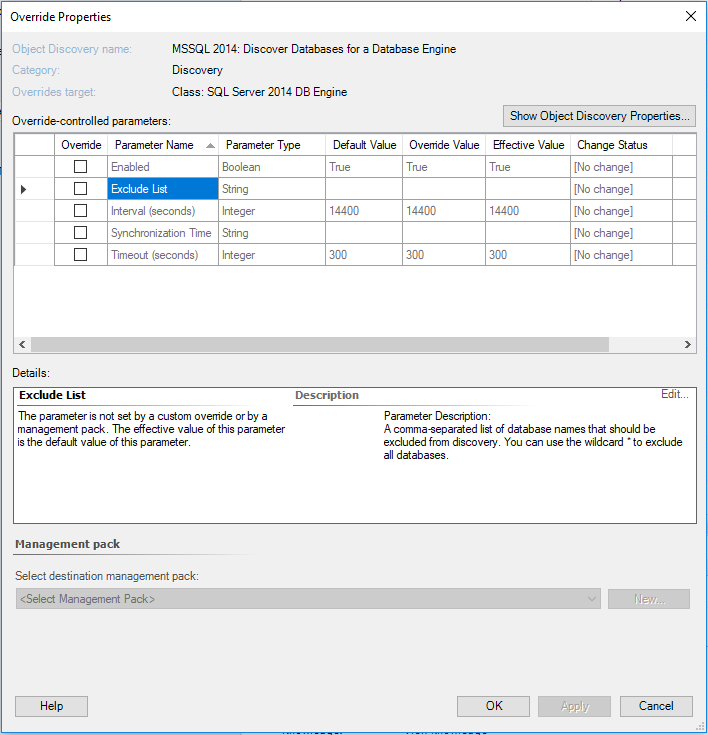
Task: Click Exclude List override value cell
Action: pyautogui.click(x=444, y=188)
